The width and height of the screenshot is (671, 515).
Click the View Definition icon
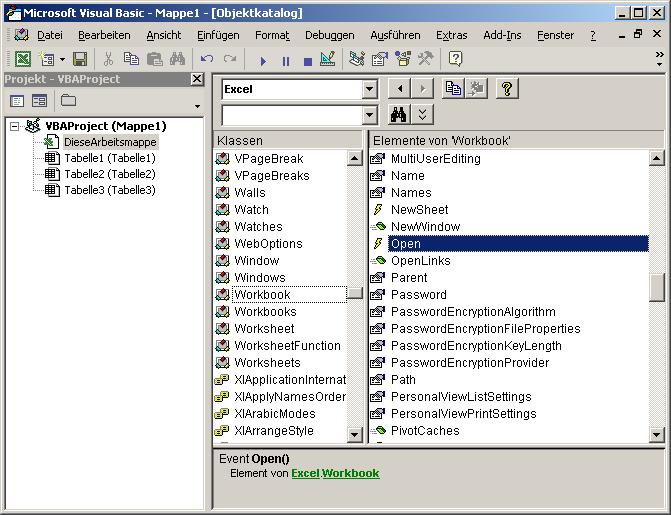coord(476,89)
